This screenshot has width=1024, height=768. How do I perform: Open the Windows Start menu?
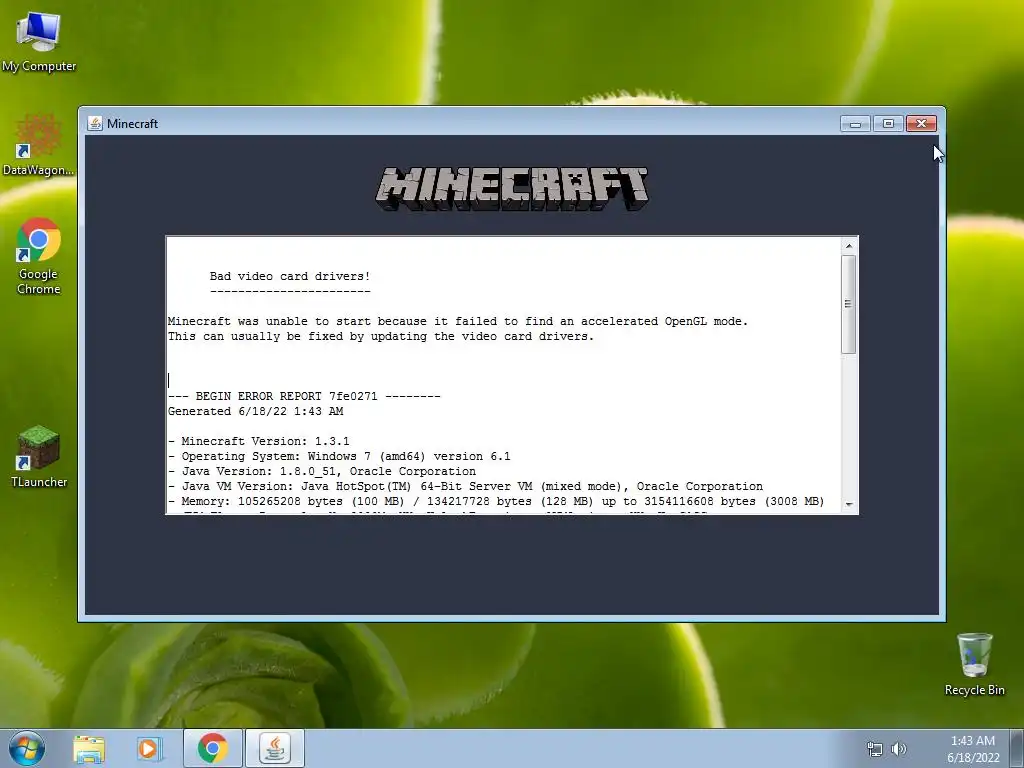[27, 748]
